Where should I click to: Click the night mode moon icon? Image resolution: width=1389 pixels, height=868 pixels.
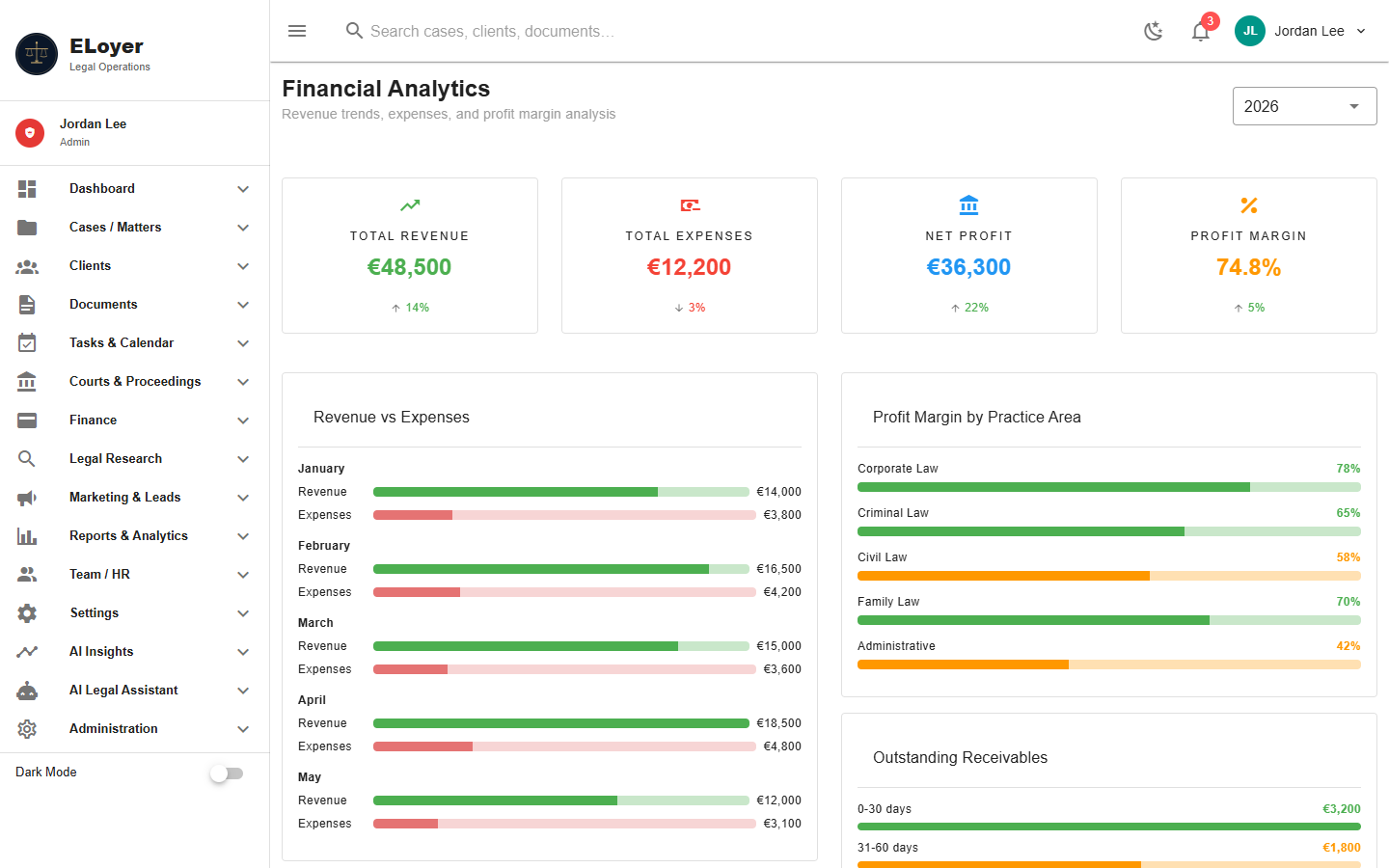click(x=1154, y=31)
